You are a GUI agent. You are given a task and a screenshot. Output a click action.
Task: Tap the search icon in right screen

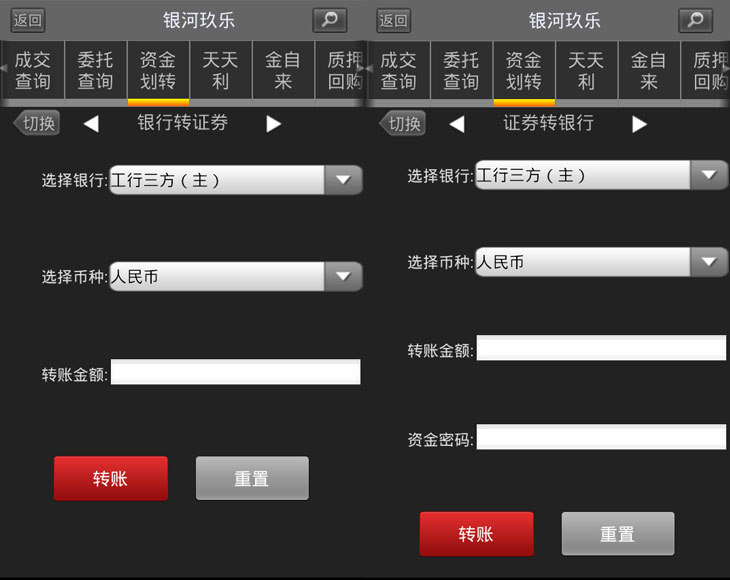[696, 20]
